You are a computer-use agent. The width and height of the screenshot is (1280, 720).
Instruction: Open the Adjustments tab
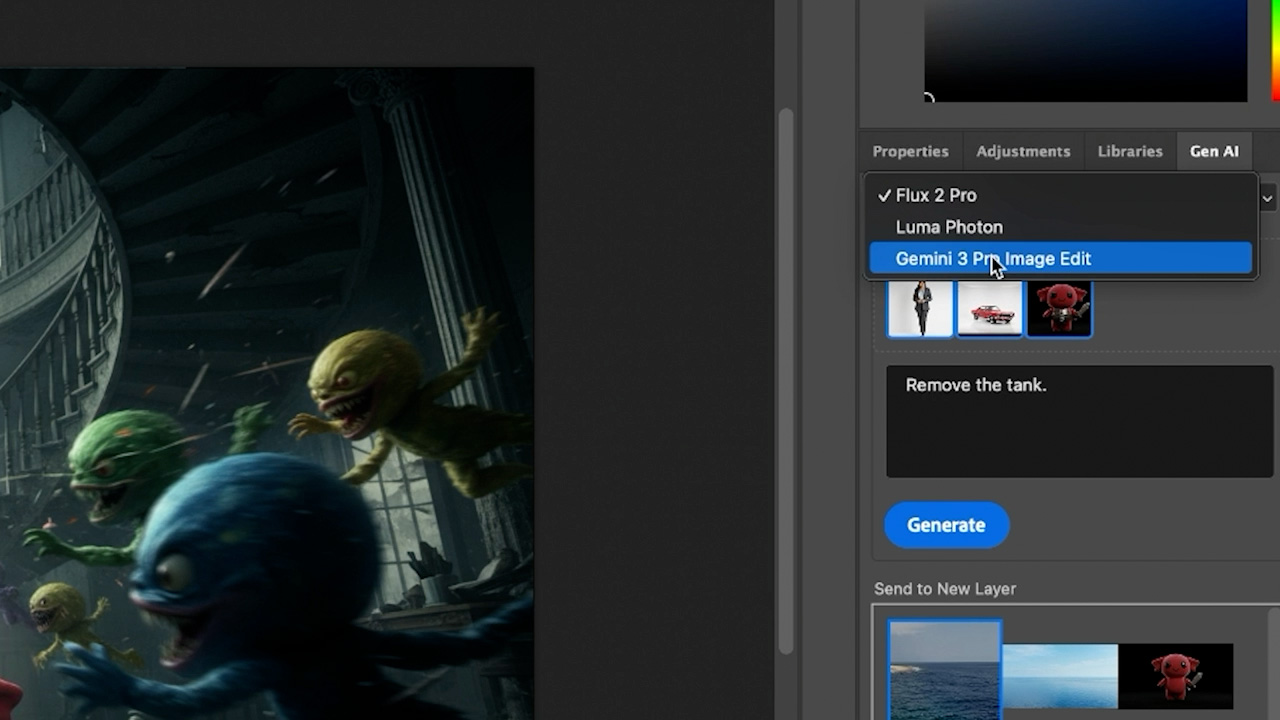[x=1023, y=151]
